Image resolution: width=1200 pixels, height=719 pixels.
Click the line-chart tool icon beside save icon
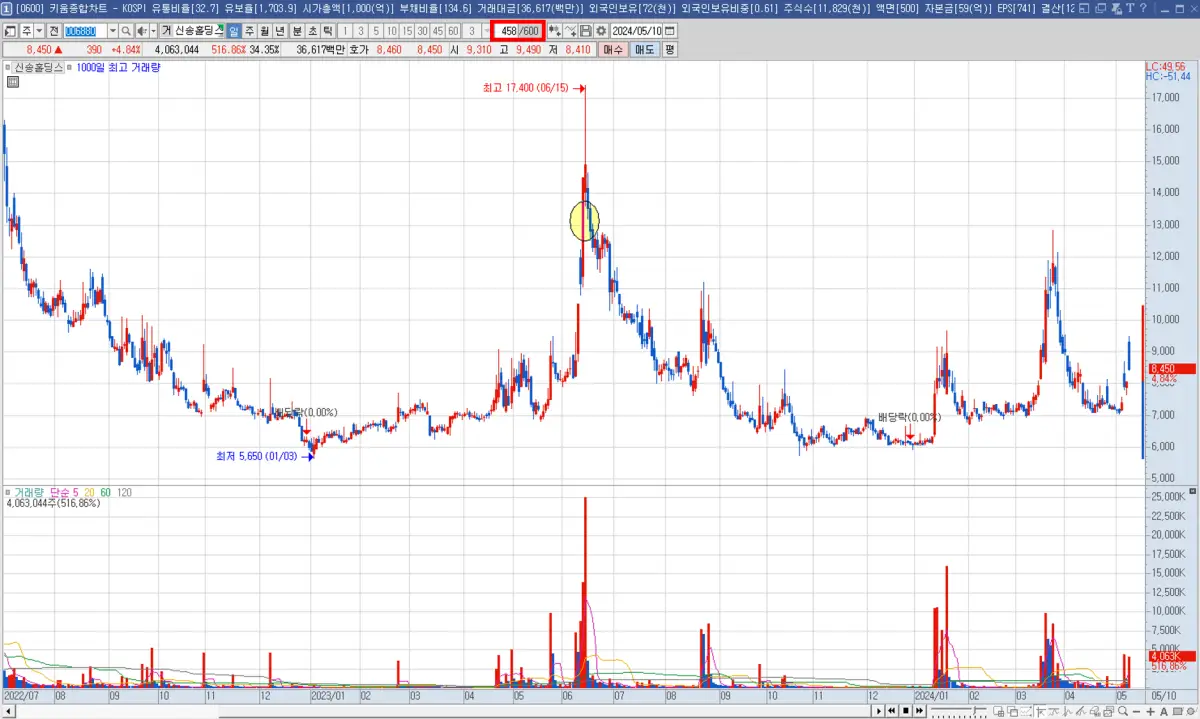[570, 31]
